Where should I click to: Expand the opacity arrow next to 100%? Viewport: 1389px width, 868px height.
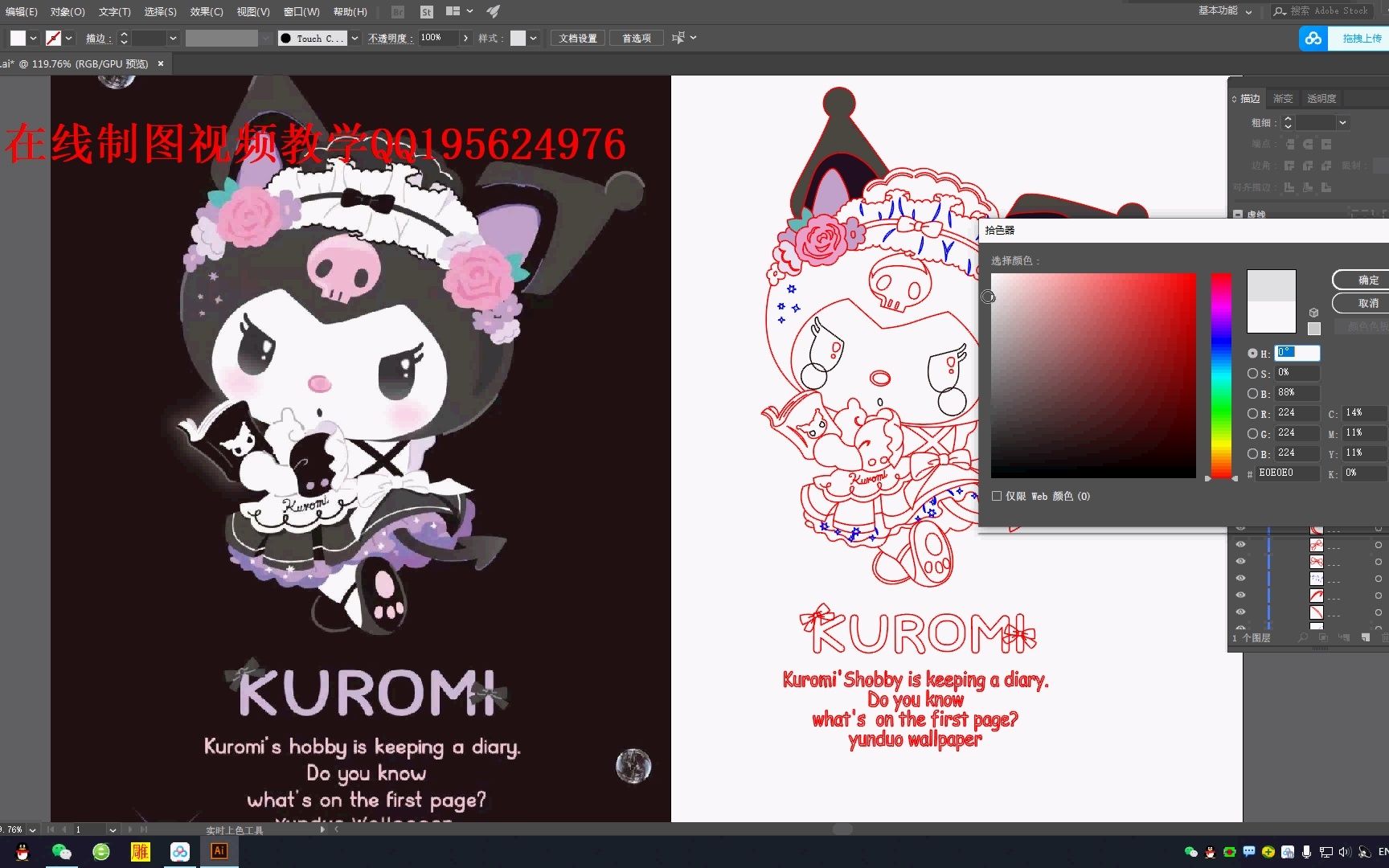[x=465, y=38]
